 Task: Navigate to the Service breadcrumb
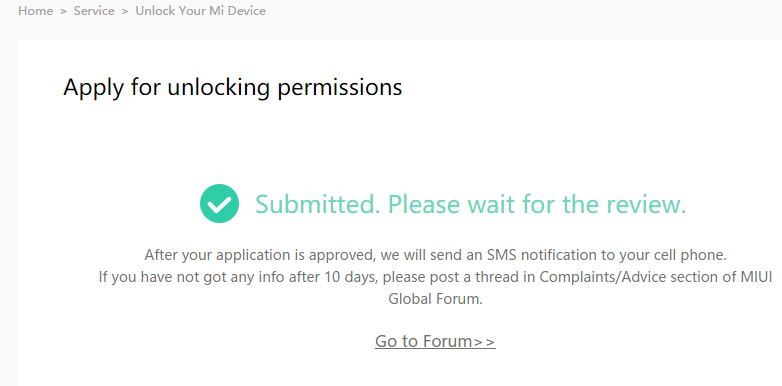[94, 10]
